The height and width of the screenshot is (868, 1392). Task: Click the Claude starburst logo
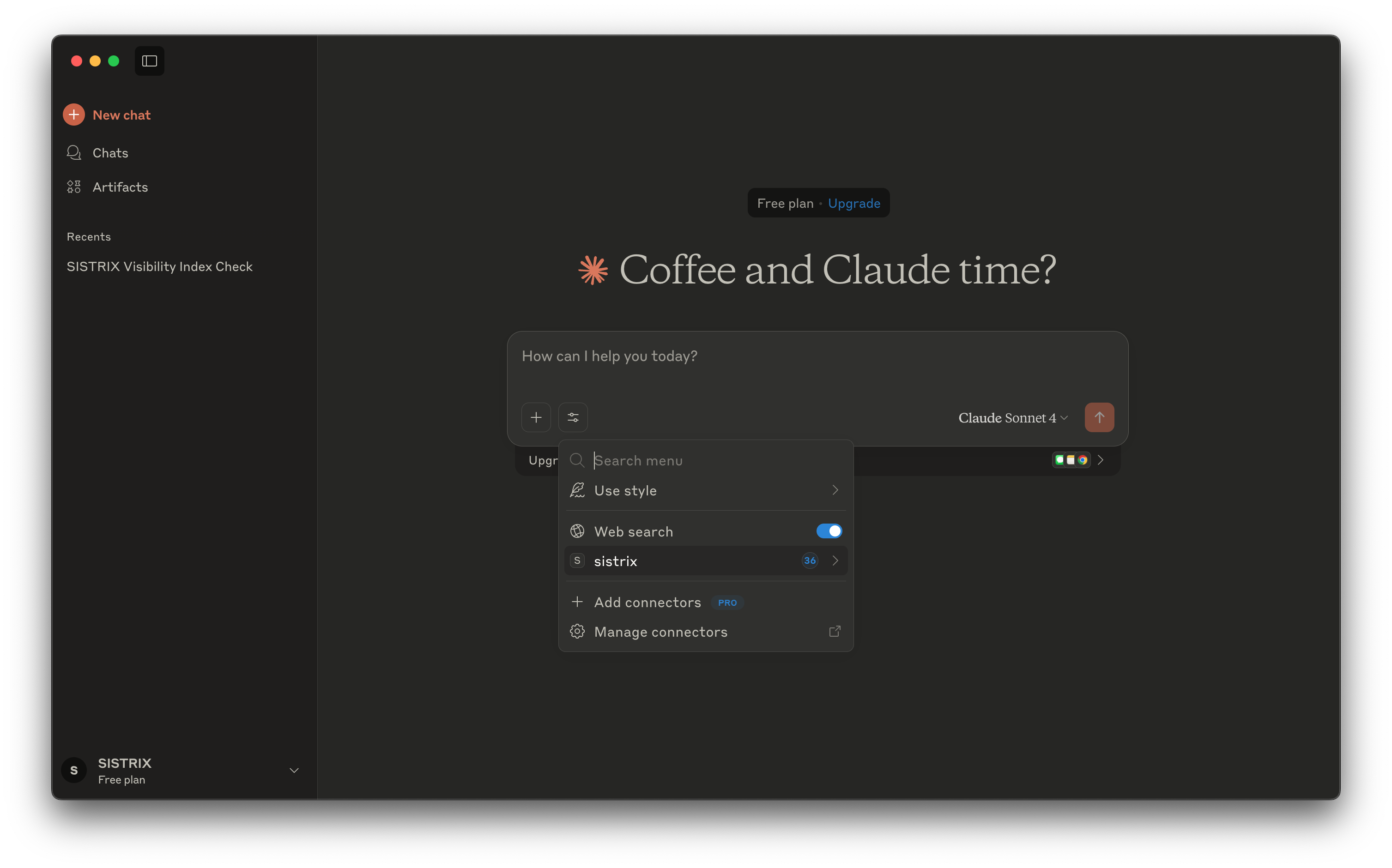(593, 270)
